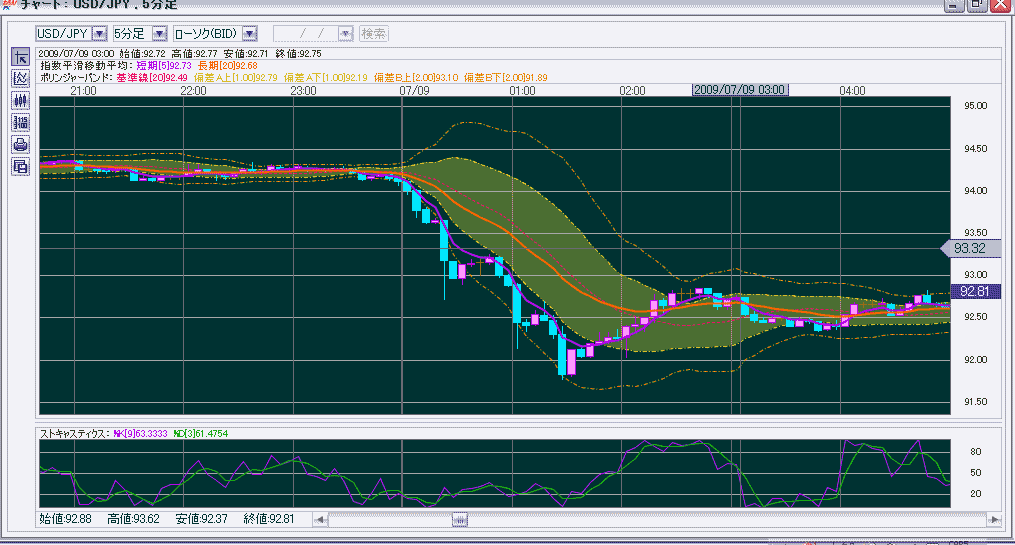Click the chart app icon in title bar
This screenshot has width=1015, height=545.
[8, 5]
